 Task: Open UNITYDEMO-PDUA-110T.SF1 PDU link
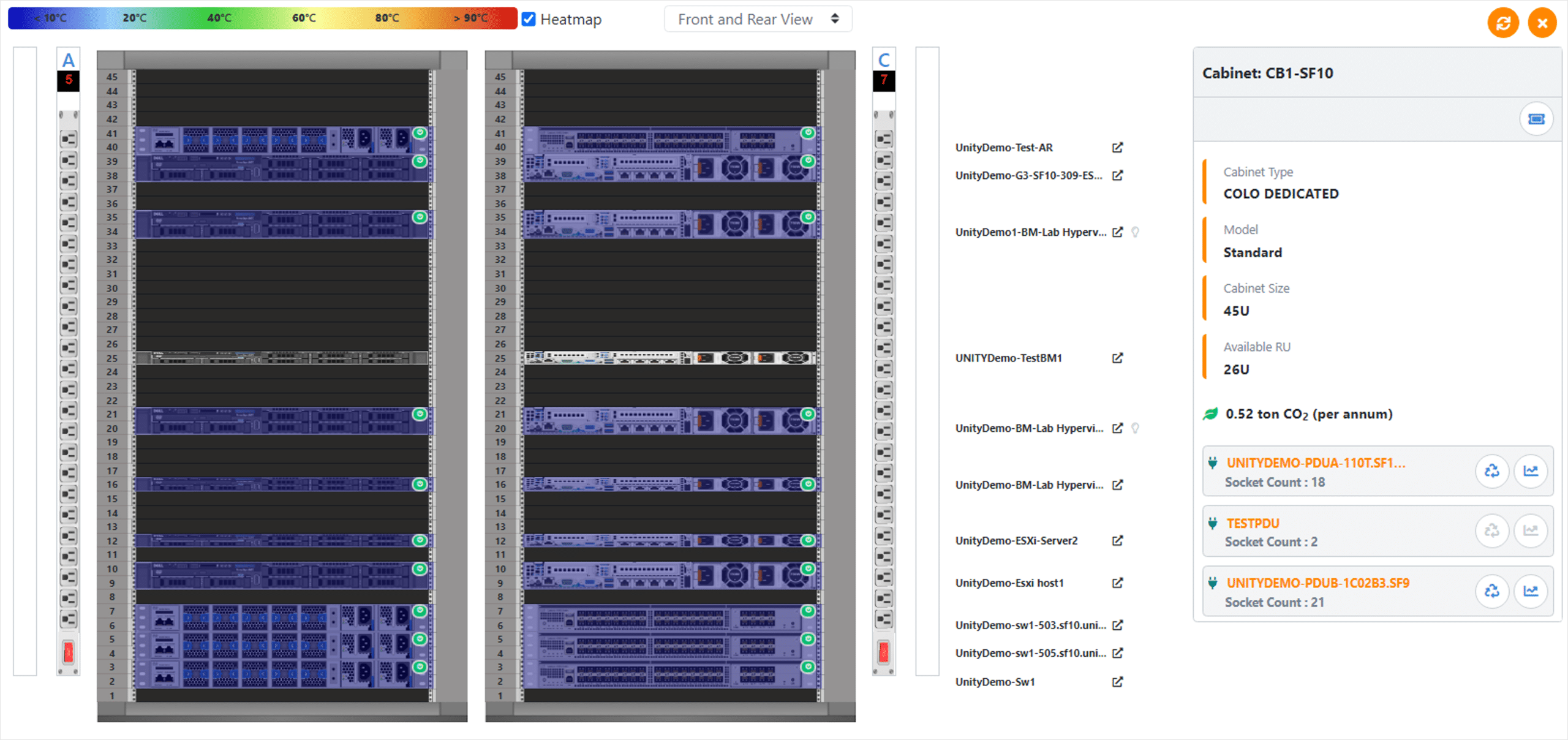click(1316, 463)
